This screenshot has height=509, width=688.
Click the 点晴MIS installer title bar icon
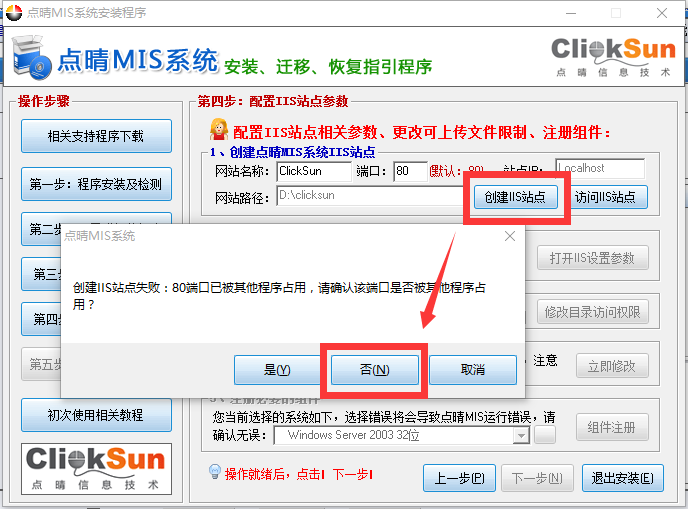pyautogui.click(x=13, y=12)
